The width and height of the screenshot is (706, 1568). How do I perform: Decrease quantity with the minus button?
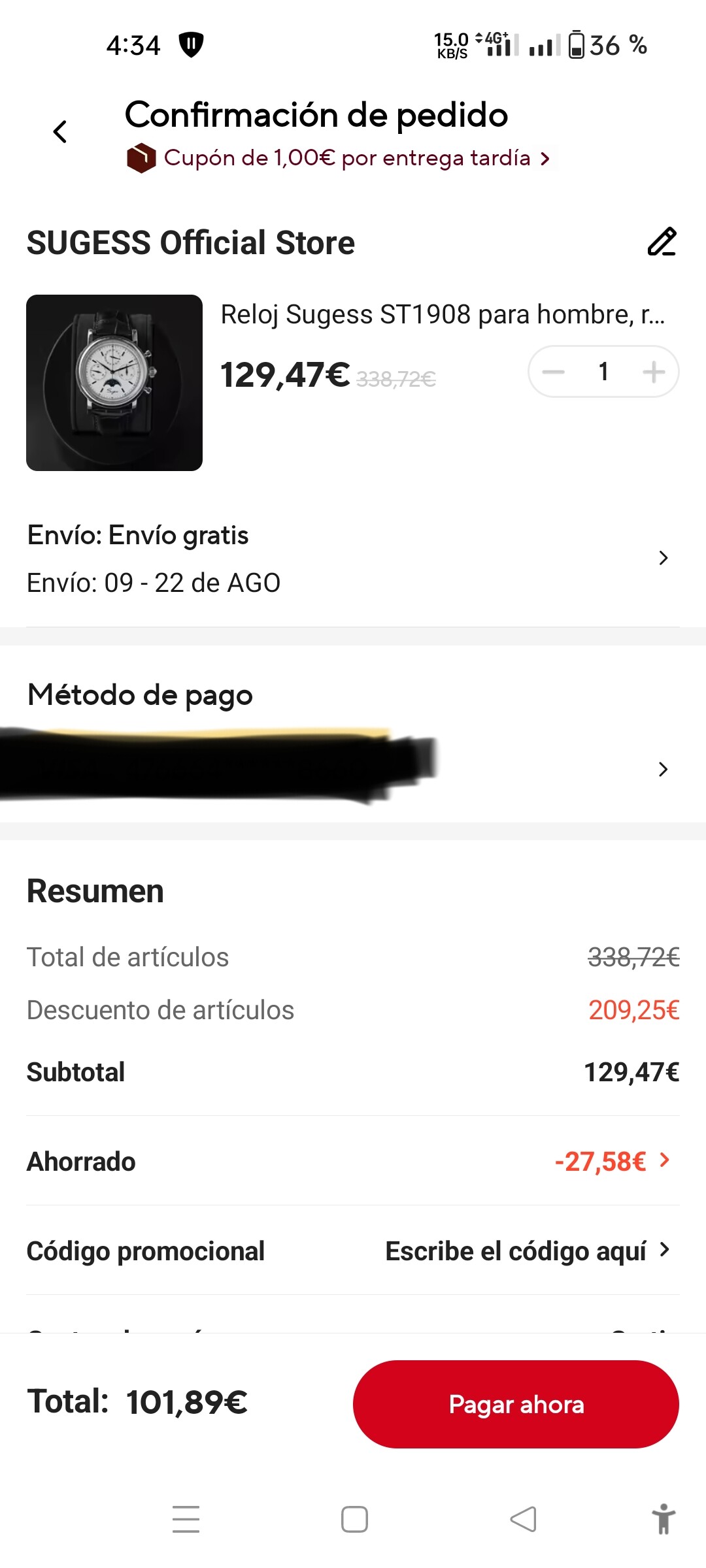pos(553,372)
